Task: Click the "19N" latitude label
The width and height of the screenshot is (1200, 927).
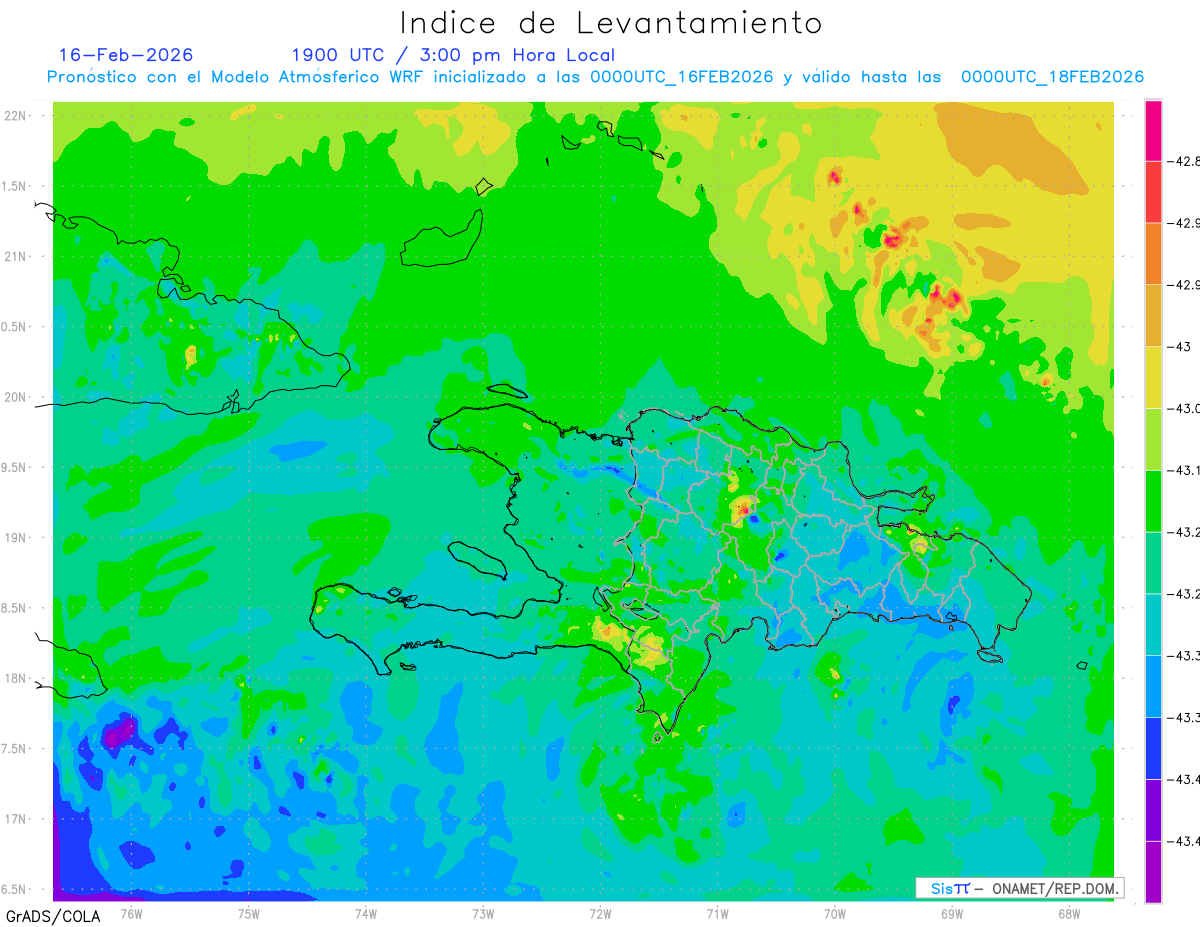Action: pos(17,538)
